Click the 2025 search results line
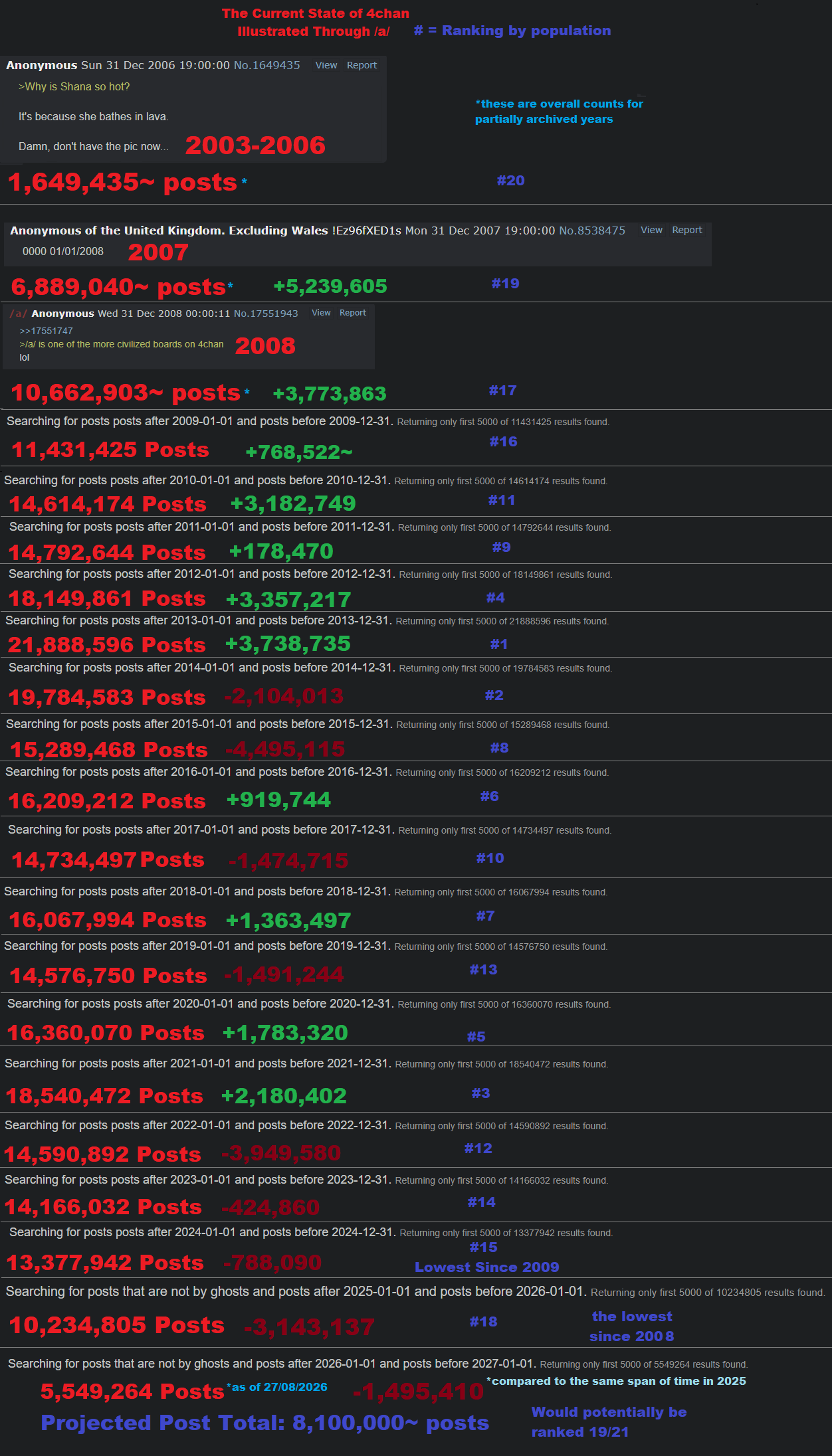This screenshot has width=832, height=1456. 415,1291
